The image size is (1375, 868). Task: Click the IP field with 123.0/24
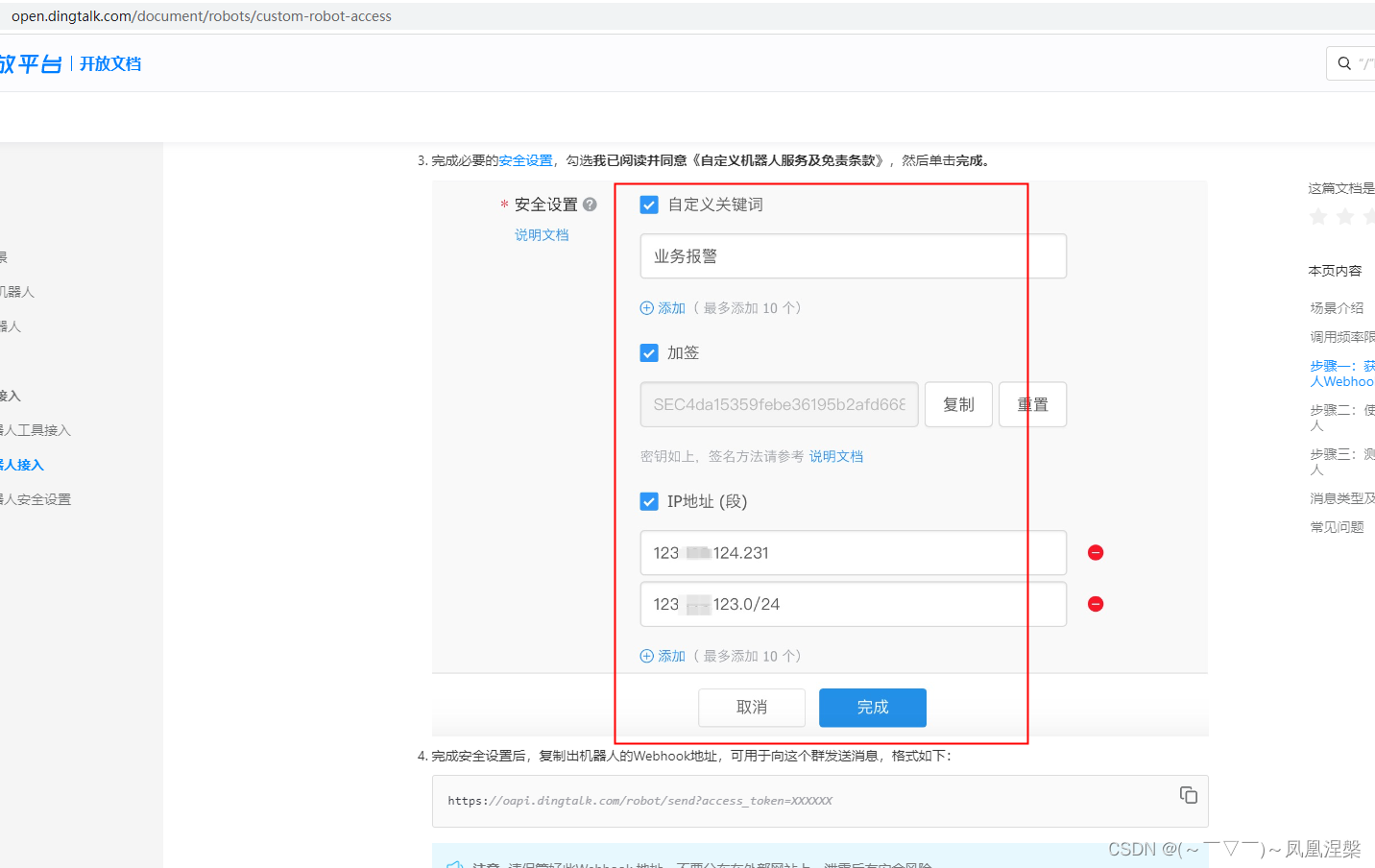[x=853, y=604]
